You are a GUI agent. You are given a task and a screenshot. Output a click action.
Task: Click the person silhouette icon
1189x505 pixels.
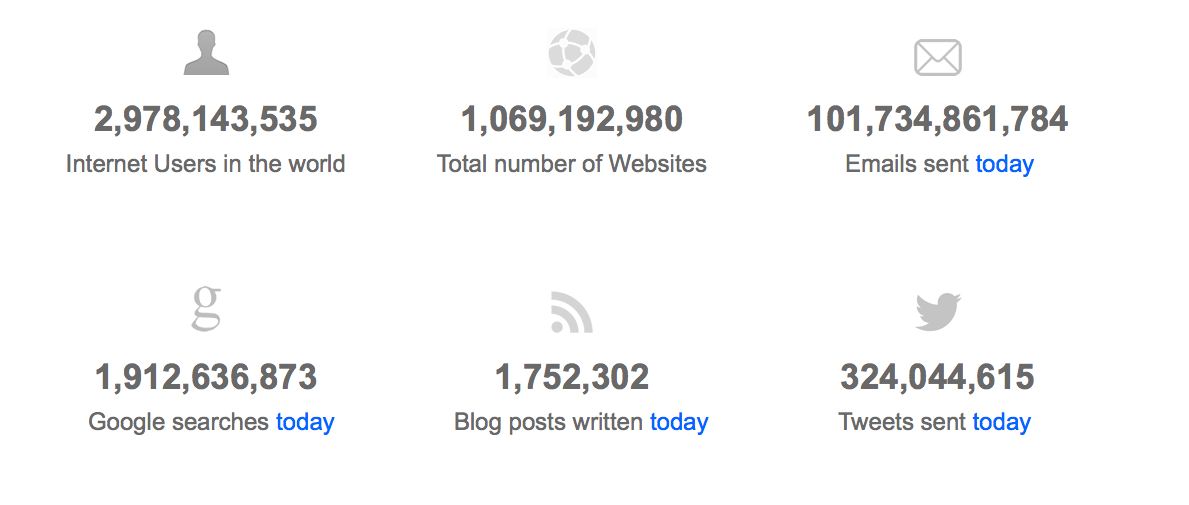(206, 52)
